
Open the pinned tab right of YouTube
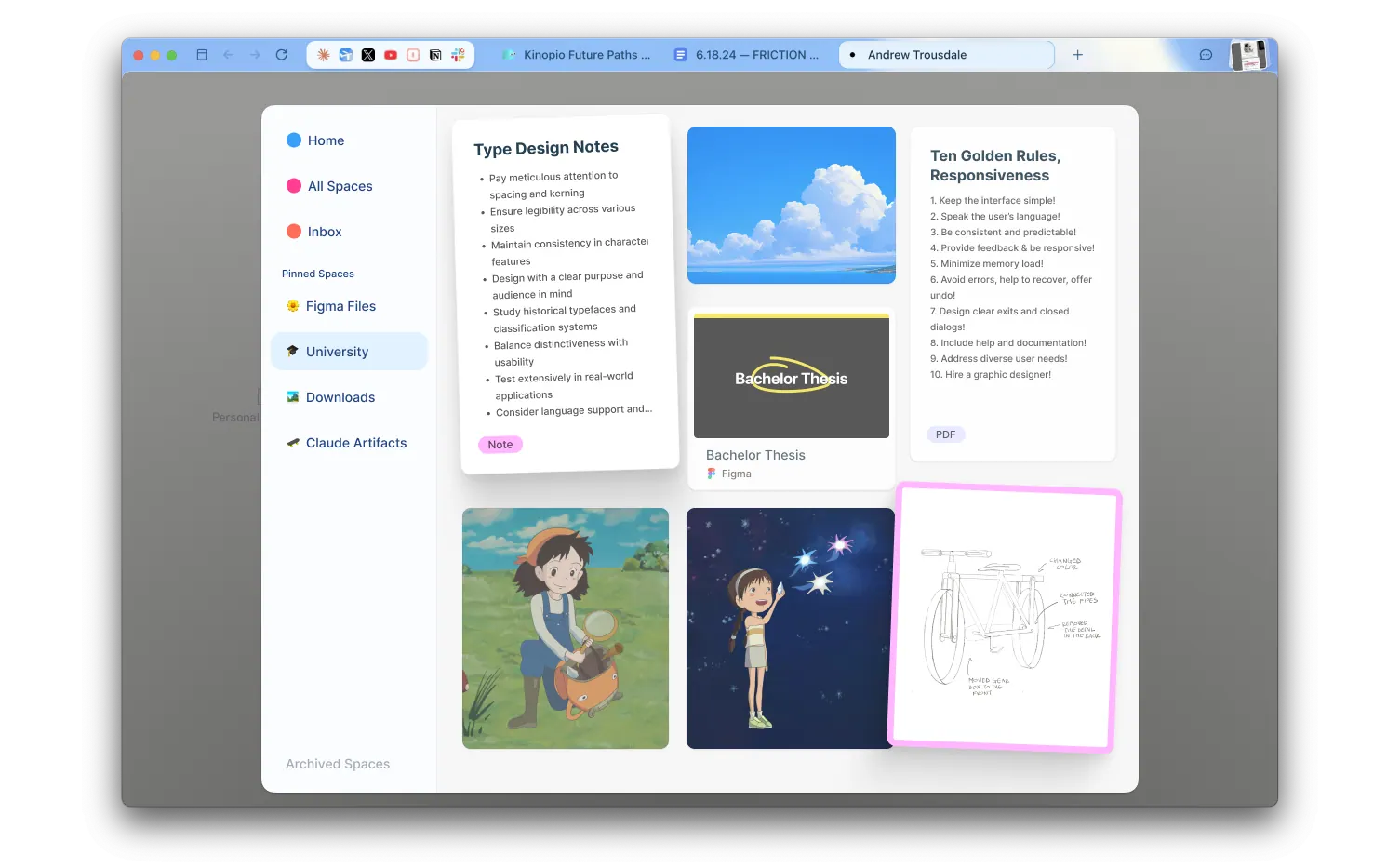413,55
